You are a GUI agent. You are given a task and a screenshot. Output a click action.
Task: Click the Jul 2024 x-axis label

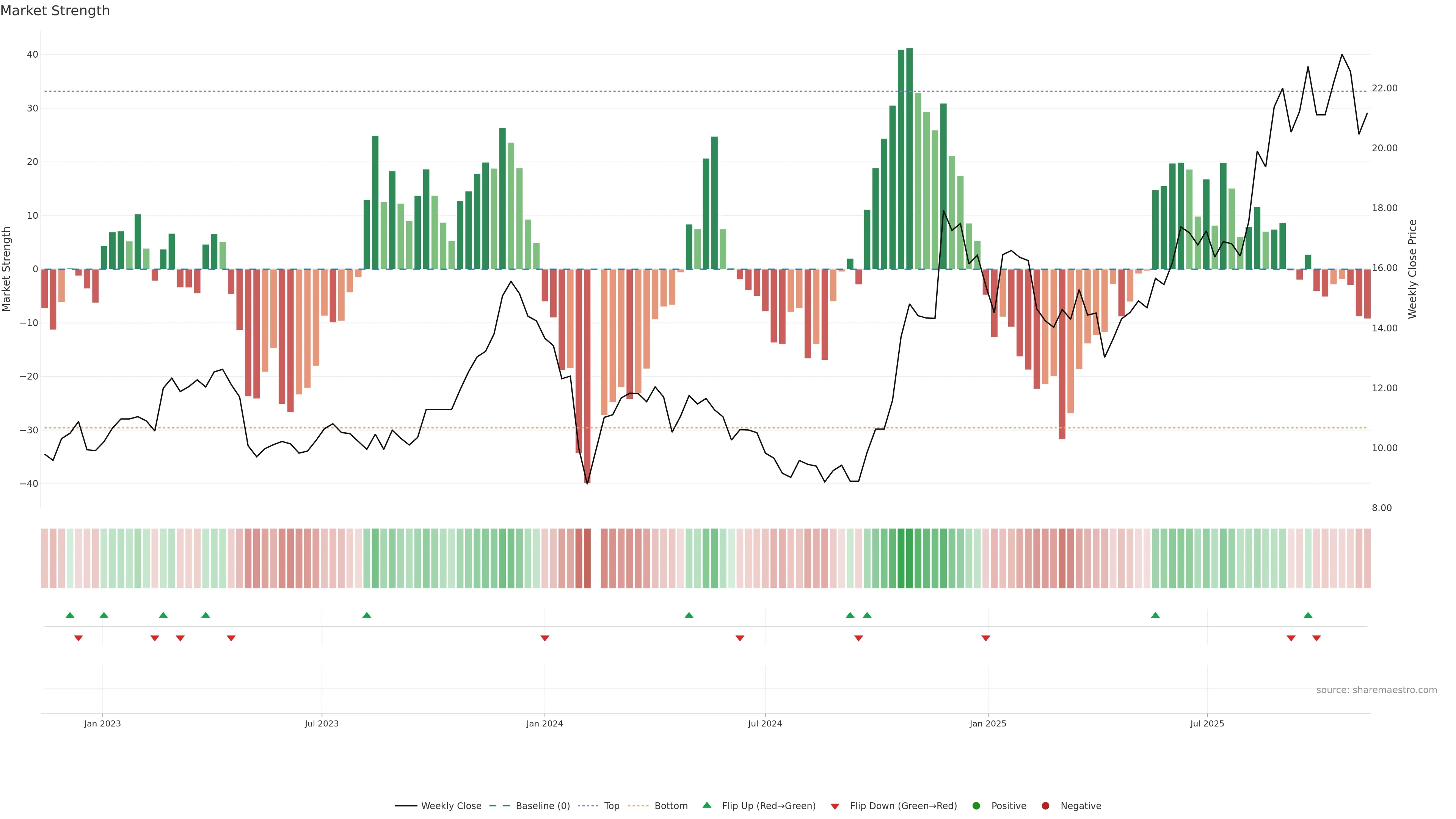click(x=765, y=723)
